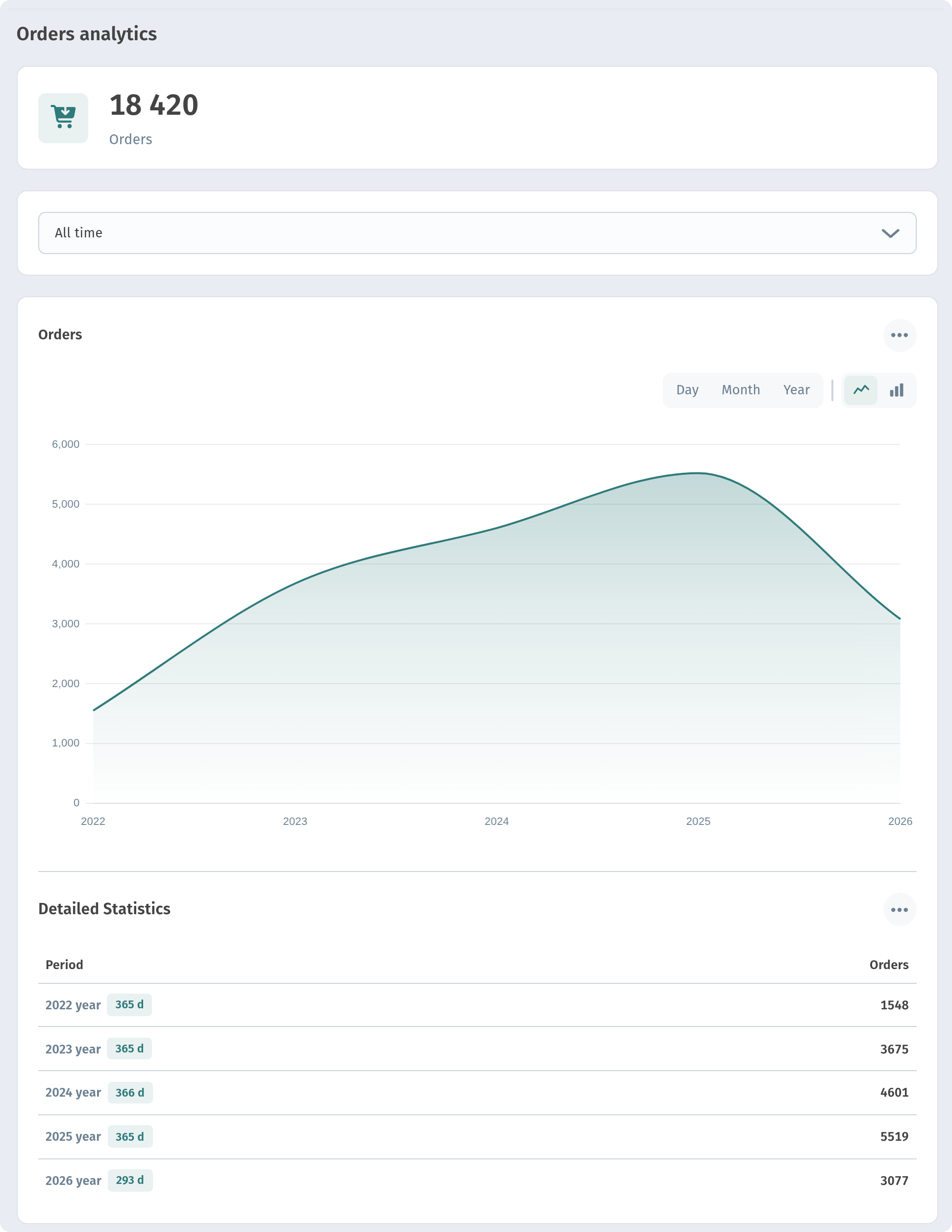Select the 2022 year row label
The width and height of the screenshot is (952, 1232).
point(74,1004)
